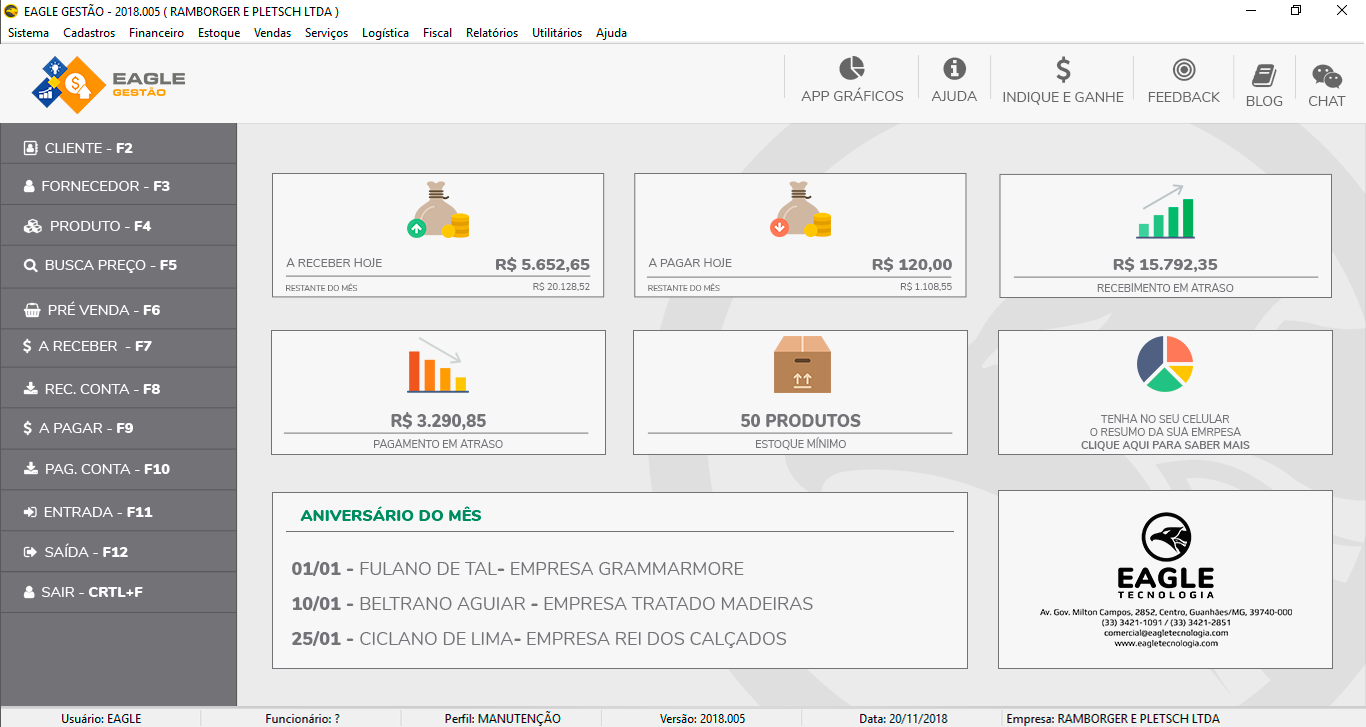The width and height of the screenshot is (1366, 727).
Task: Click Estoque Mínimo label
Action: tap(800, 443)
